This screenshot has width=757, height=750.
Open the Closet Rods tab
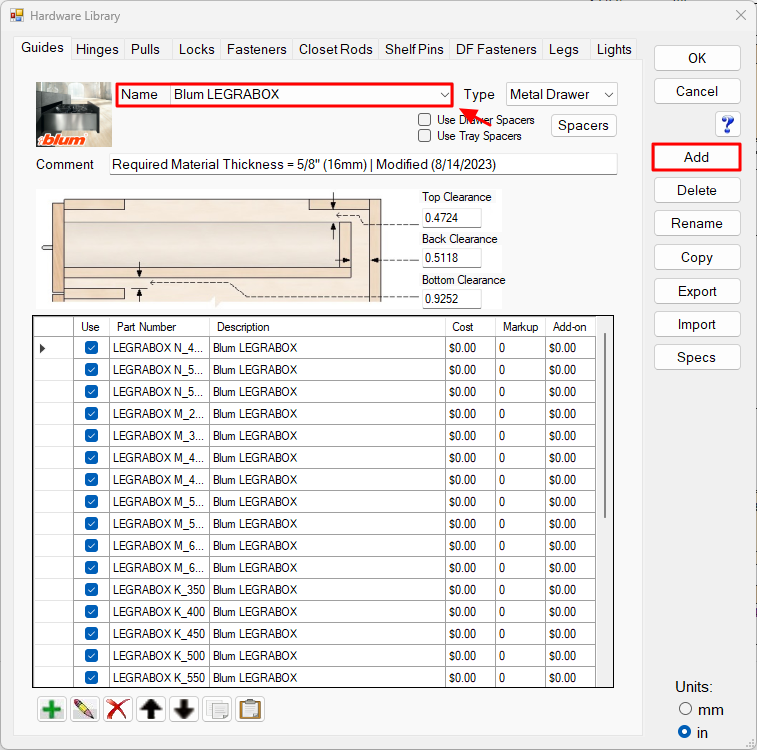tap(335, 49)
